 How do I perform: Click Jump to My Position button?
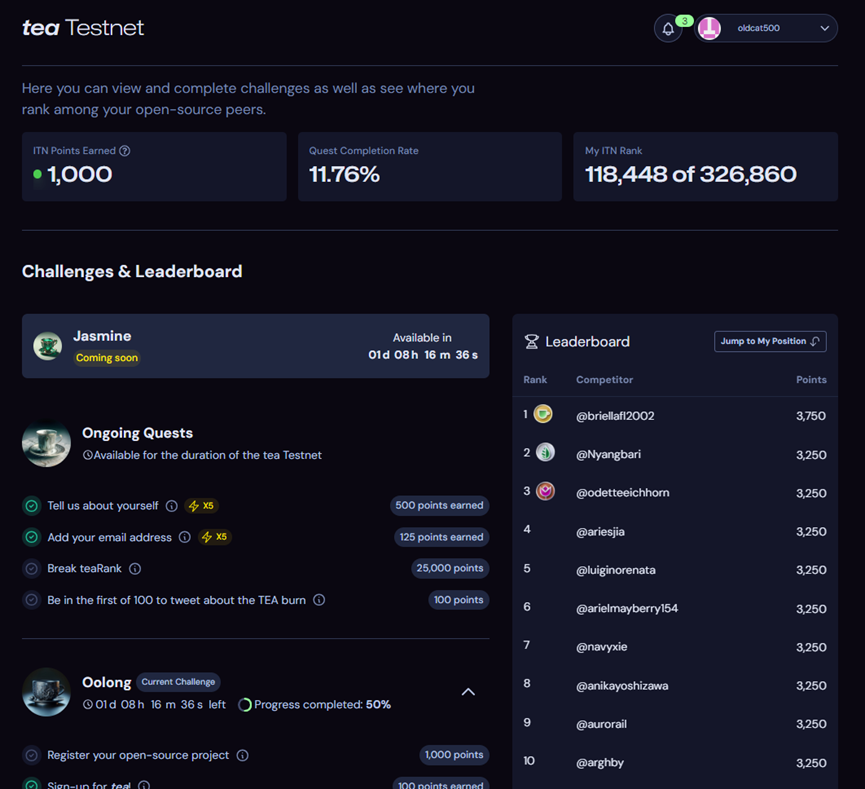tap(769, 341)
